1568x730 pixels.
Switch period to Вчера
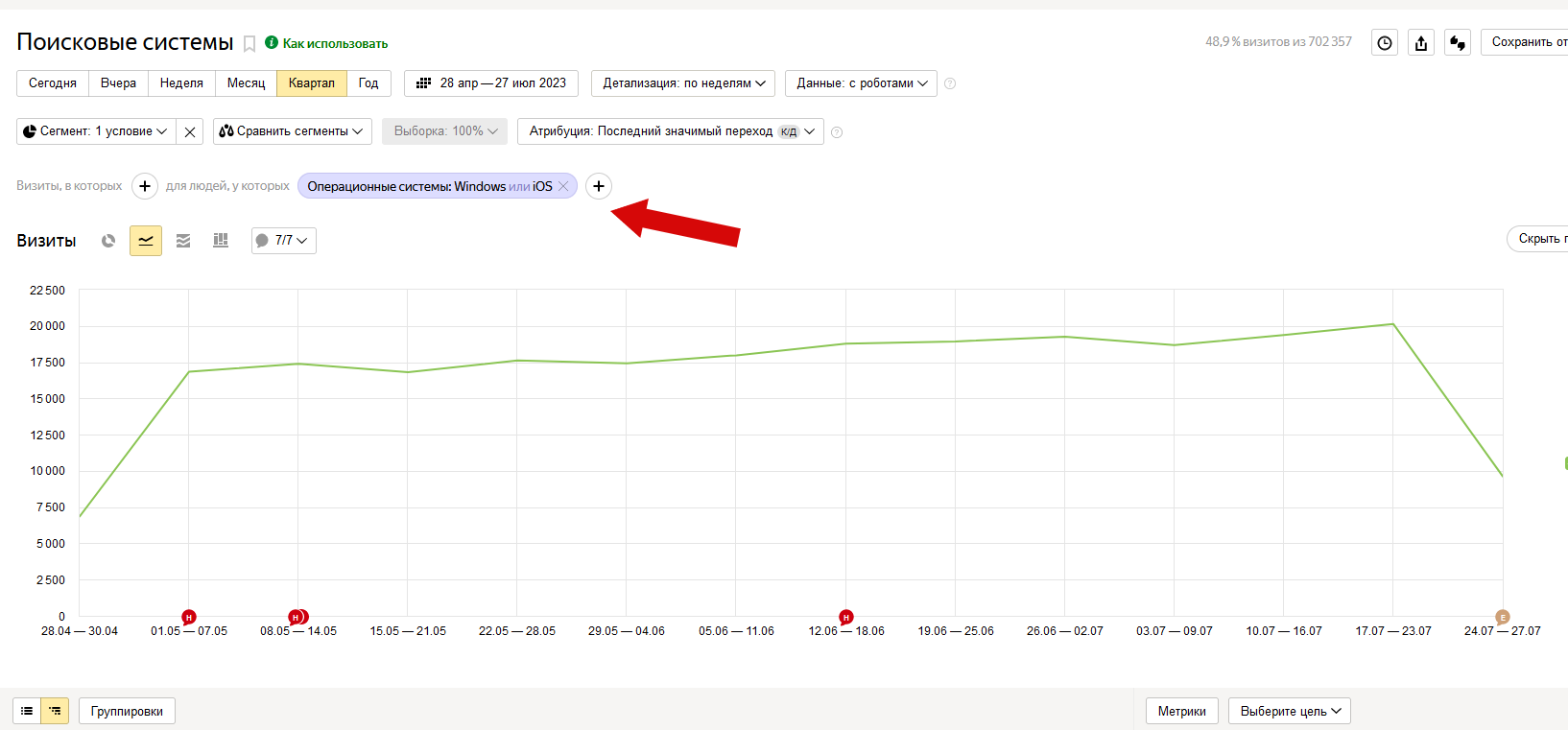tap(119, 83)
